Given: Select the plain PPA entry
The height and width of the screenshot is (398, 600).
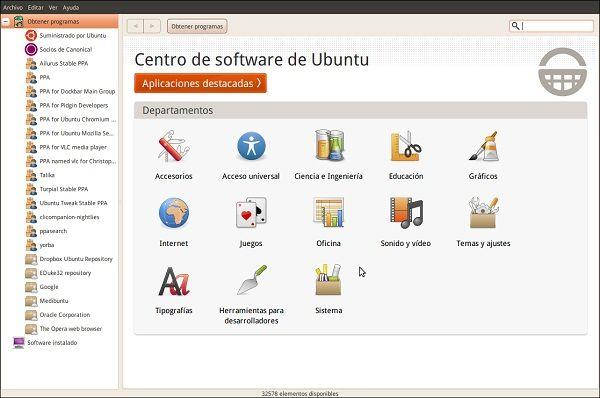Looking at the screenshot, I should [45, 77].
